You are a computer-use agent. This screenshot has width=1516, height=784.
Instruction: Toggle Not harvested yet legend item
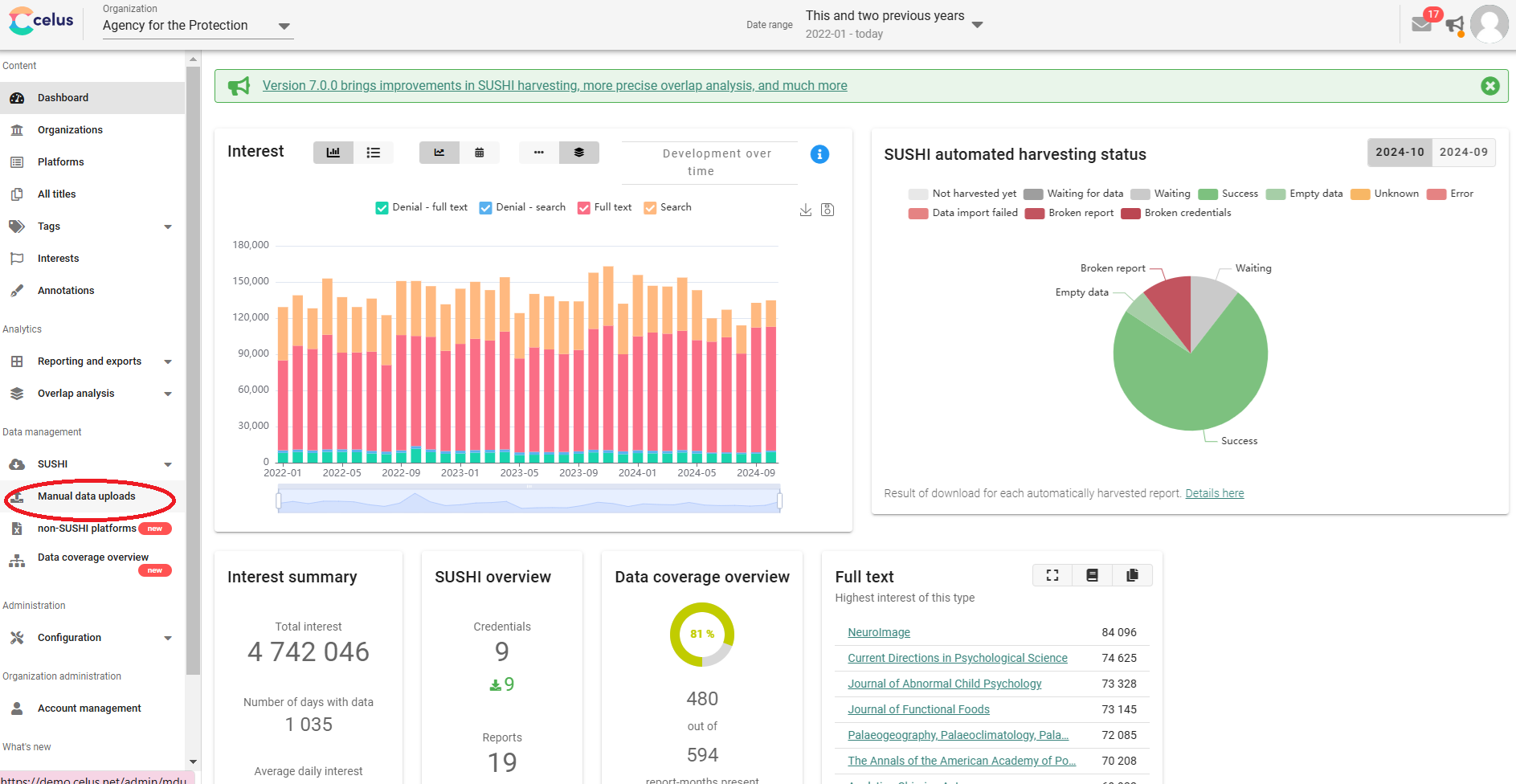962,194
